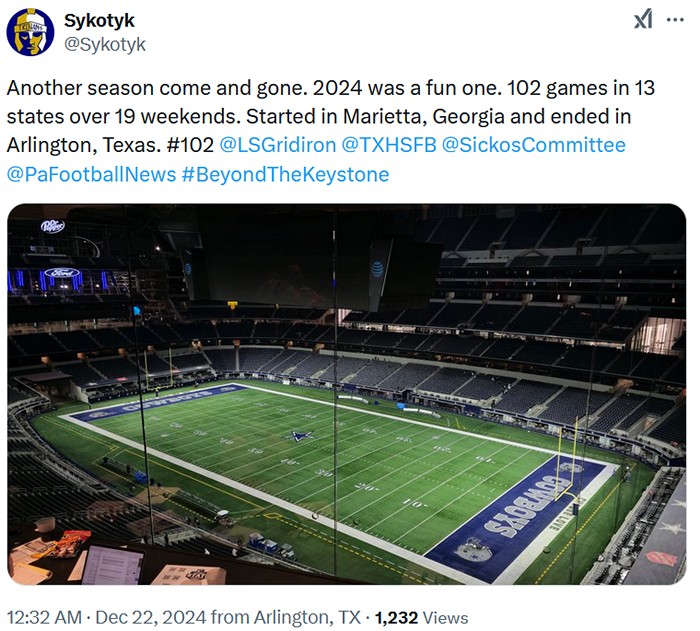This screenshot has width=700, height=631.
Task: Open the stadium photo attachment
Action: click(347, 394)
